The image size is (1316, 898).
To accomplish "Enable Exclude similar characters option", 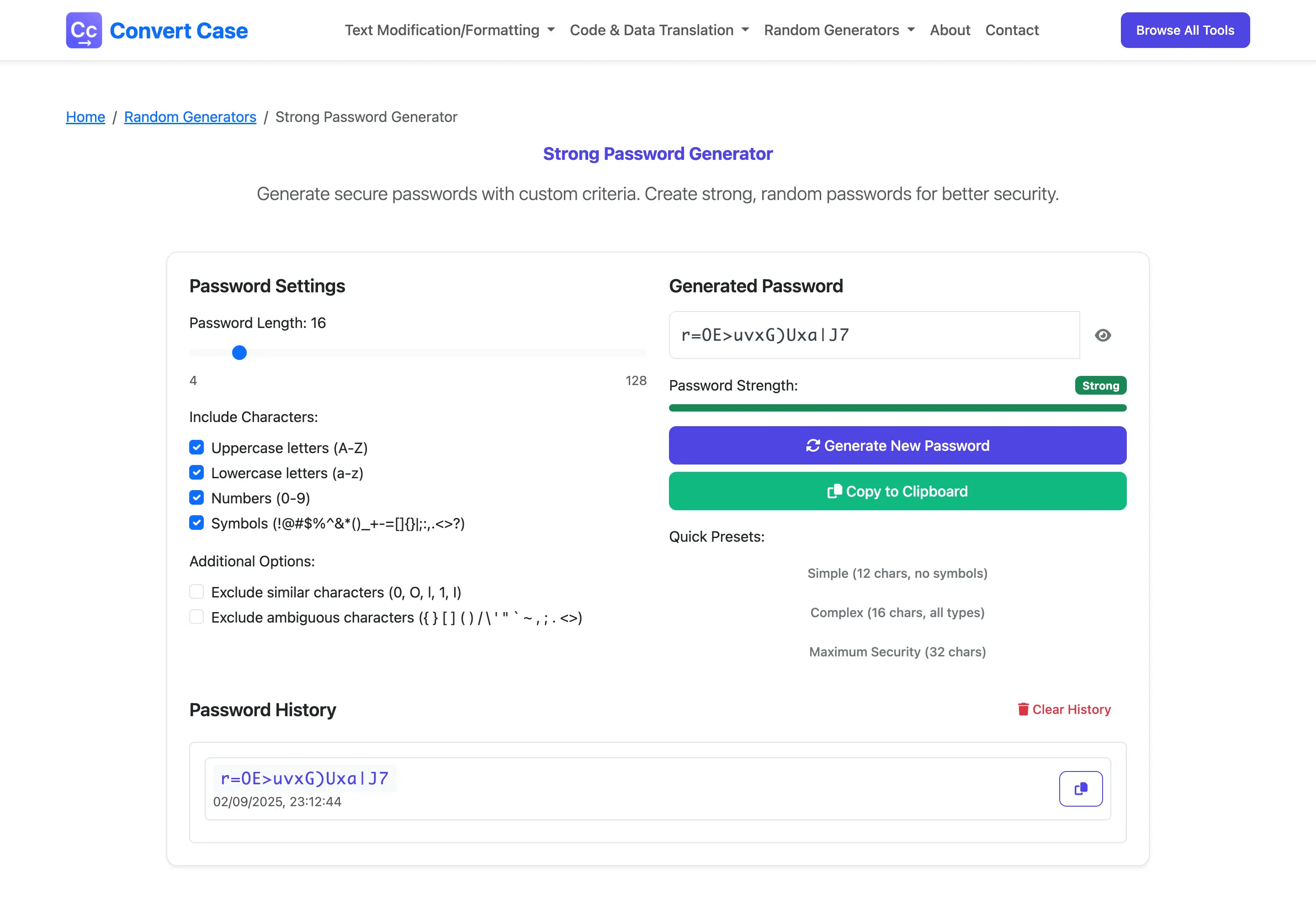I will [196, 592].
